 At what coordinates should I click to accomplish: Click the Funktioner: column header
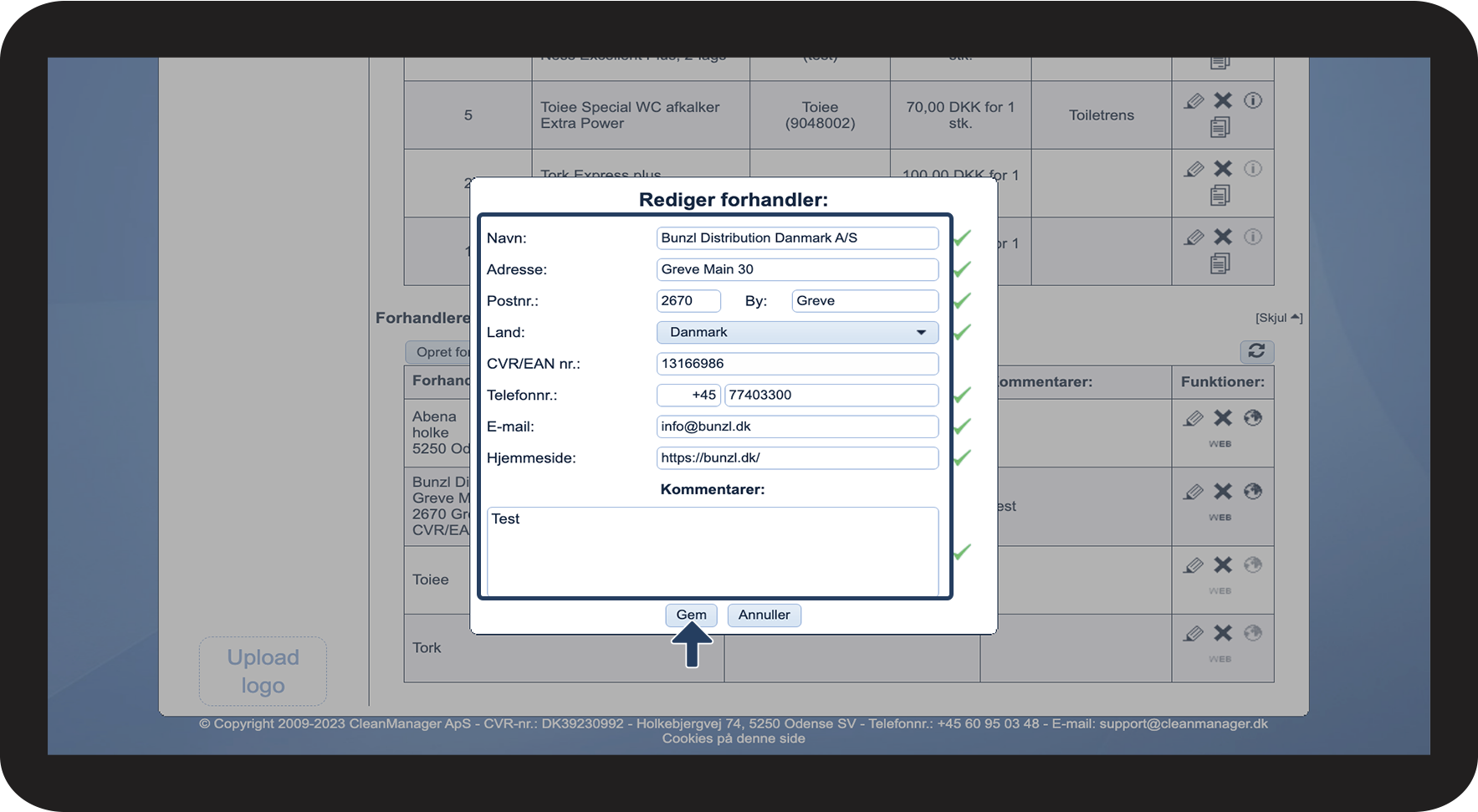1223,382
